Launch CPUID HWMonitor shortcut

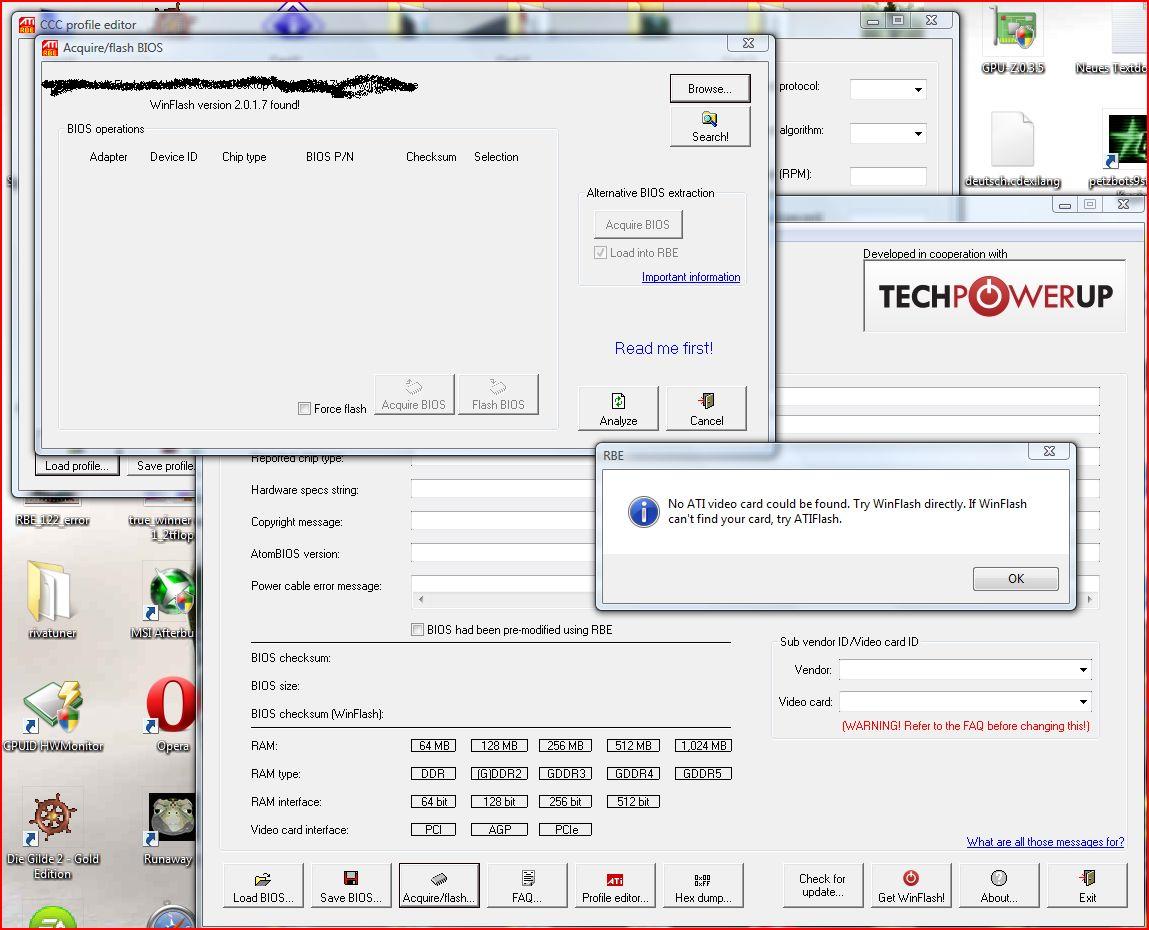(x=53, y=716)
